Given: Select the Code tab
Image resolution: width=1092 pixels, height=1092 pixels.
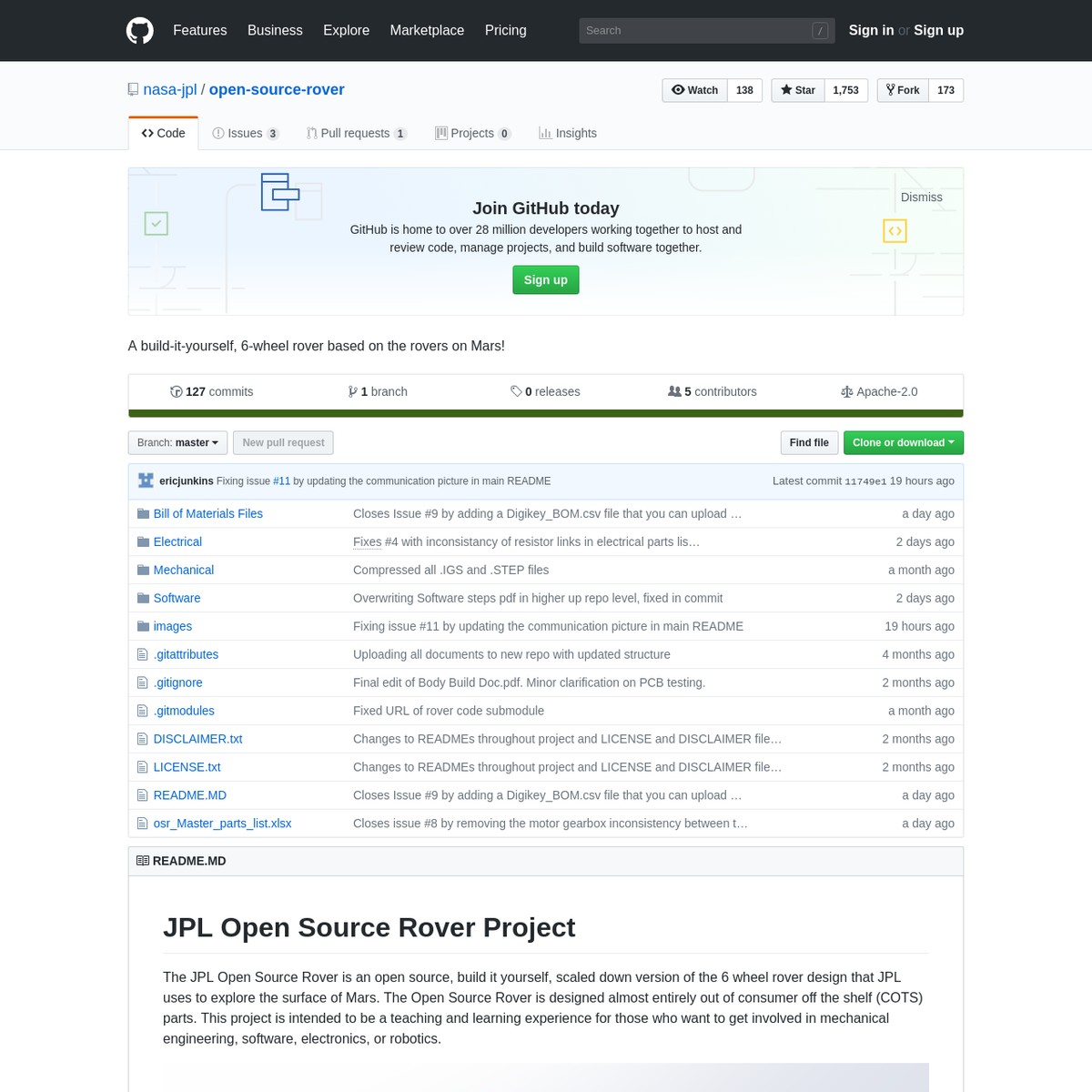Looking at the screenshot, I should click(164, 133).
